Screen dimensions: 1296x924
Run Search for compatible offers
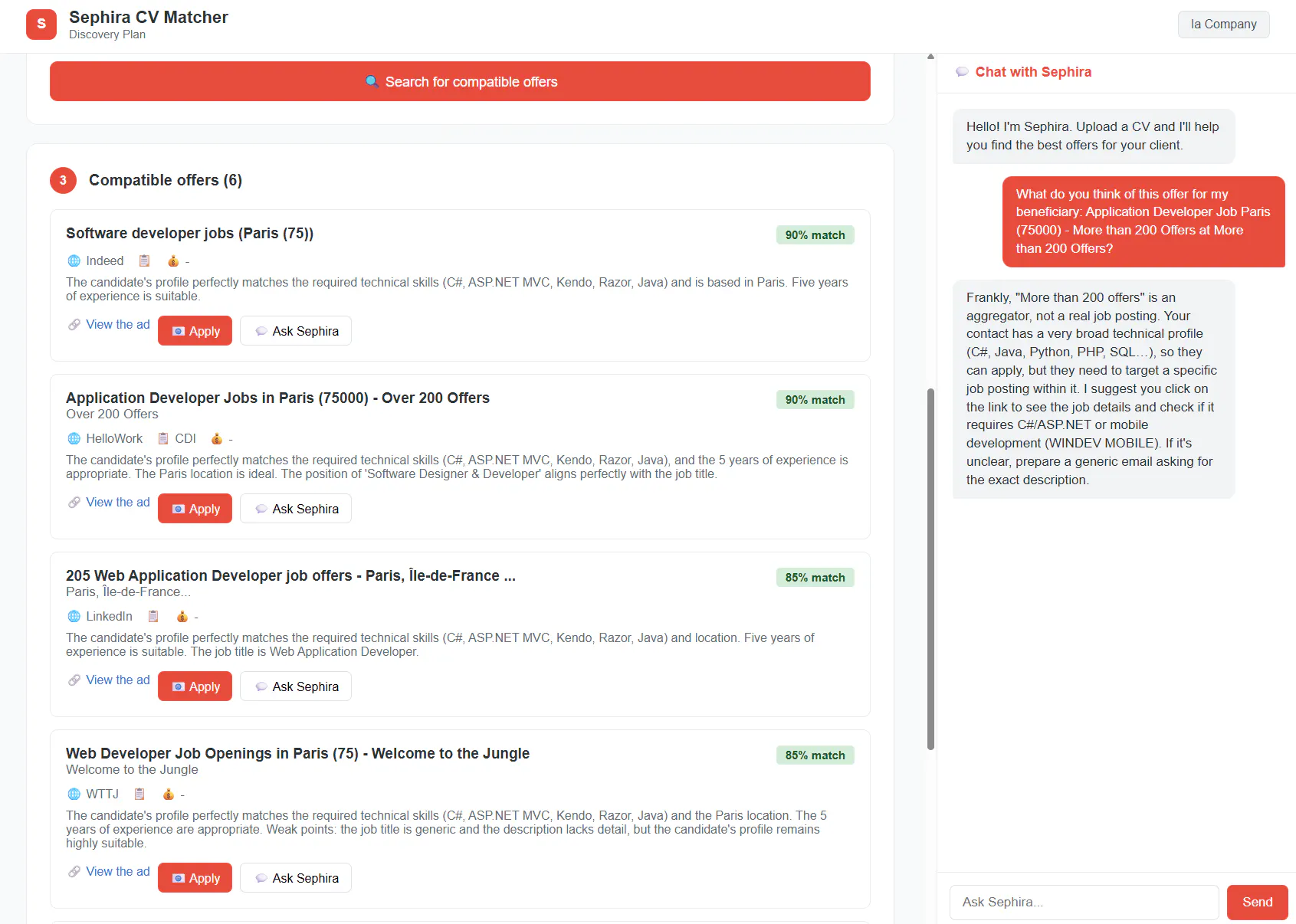click(x=460, y=81)
